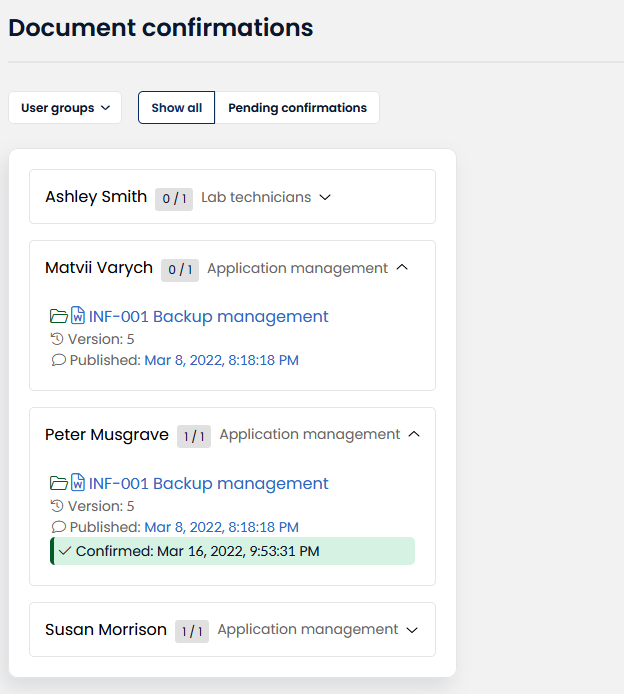The height and width of the screenshot is (694, 624).
Task: Expand Ashley Smith's Lab technicians row
Action: click(x=325, y=198)
